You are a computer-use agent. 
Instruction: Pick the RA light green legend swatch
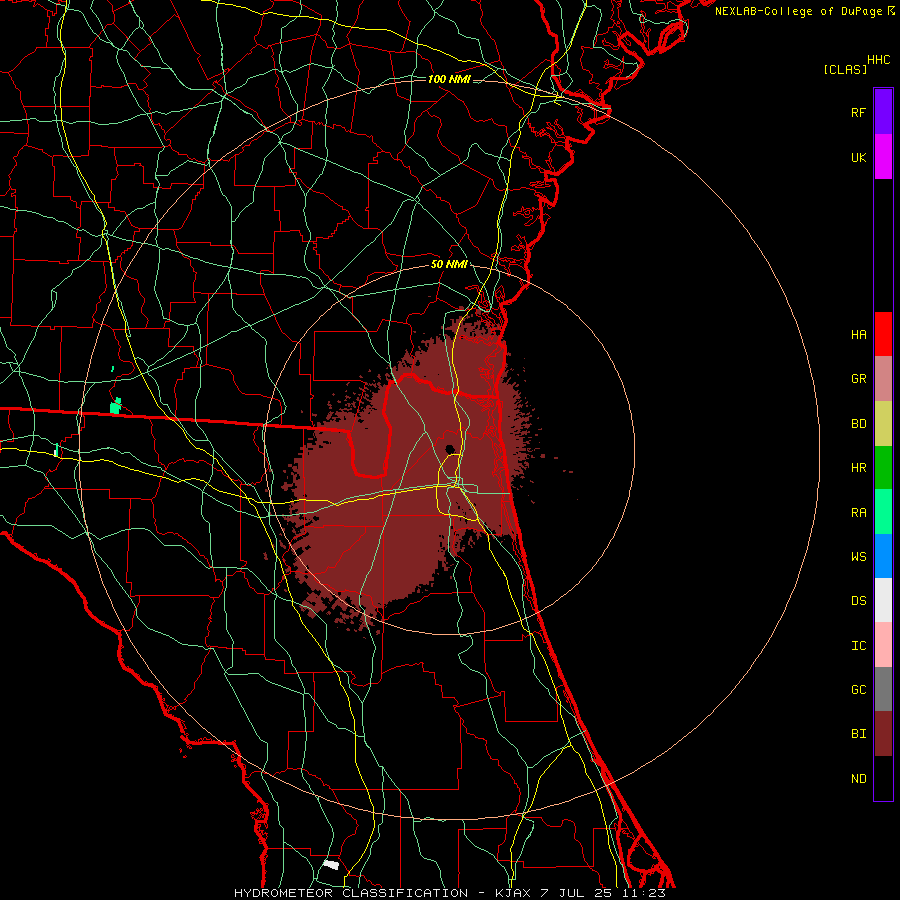883,512
